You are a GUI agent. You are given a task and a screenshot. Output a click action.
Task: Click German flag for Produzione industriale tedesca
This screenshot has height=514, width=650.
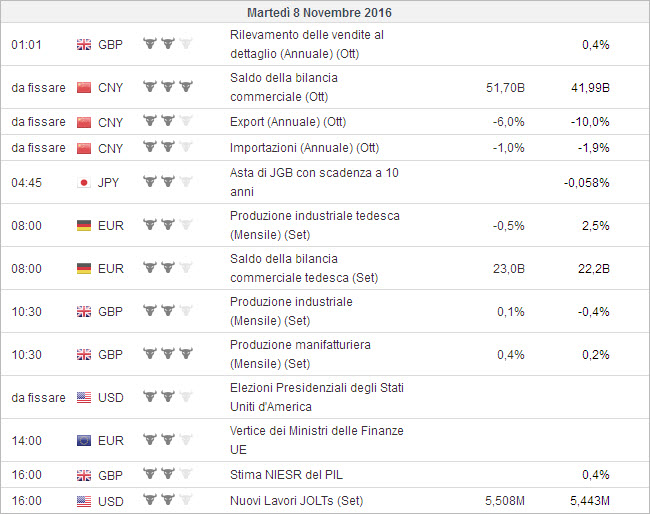[84, 225]
